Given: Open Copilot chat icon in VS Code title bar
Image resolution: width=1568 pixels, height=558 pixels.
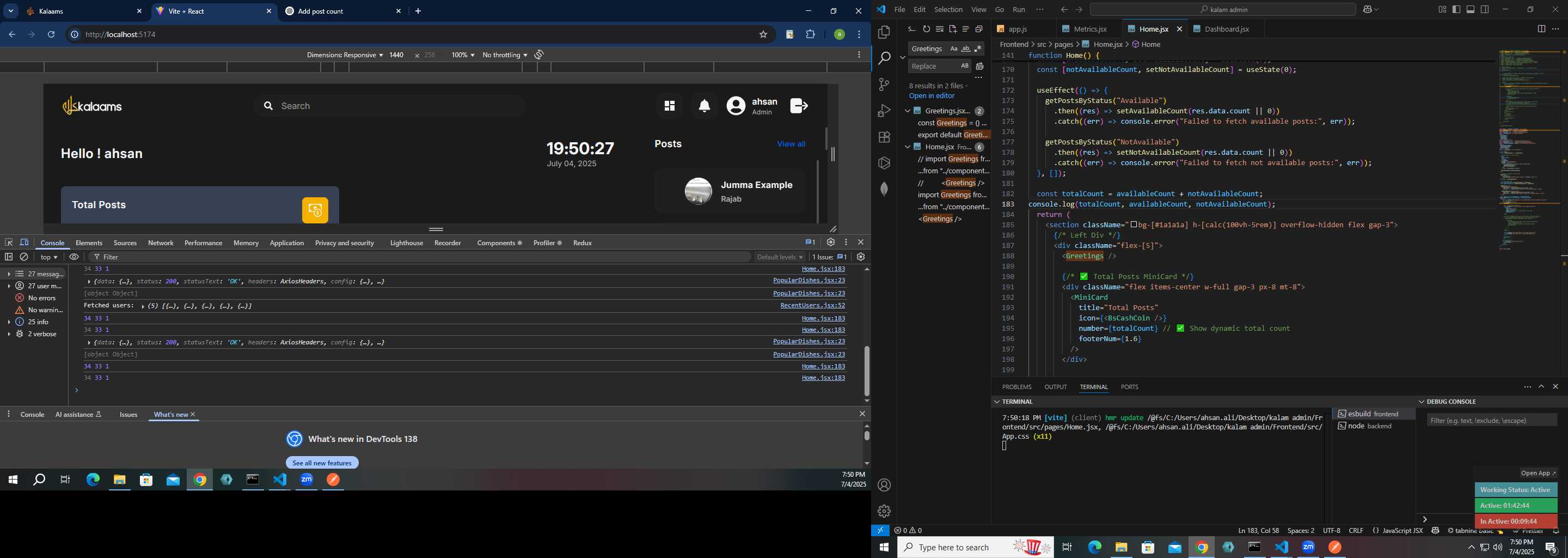Looking at the screenshot, I should (x=1367, y=10).
